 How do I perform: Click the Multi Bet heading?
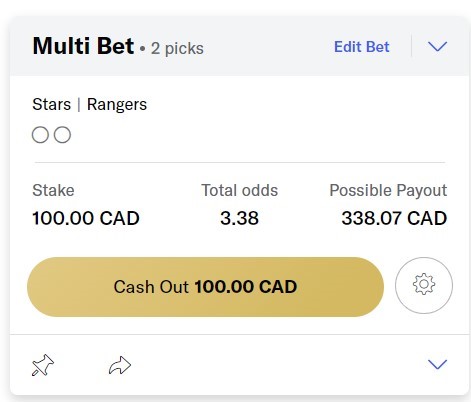tap(83, 46)
